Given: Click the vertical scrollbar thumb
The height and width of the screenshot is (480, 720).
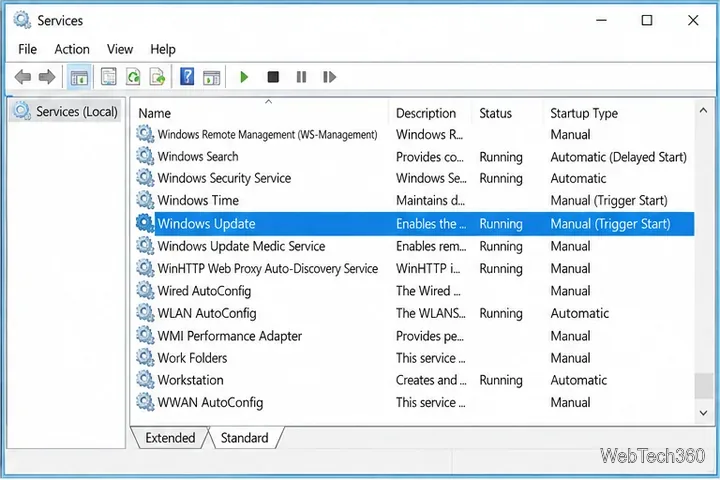Looking at the screenshot, I should click(x=703, y=386).
